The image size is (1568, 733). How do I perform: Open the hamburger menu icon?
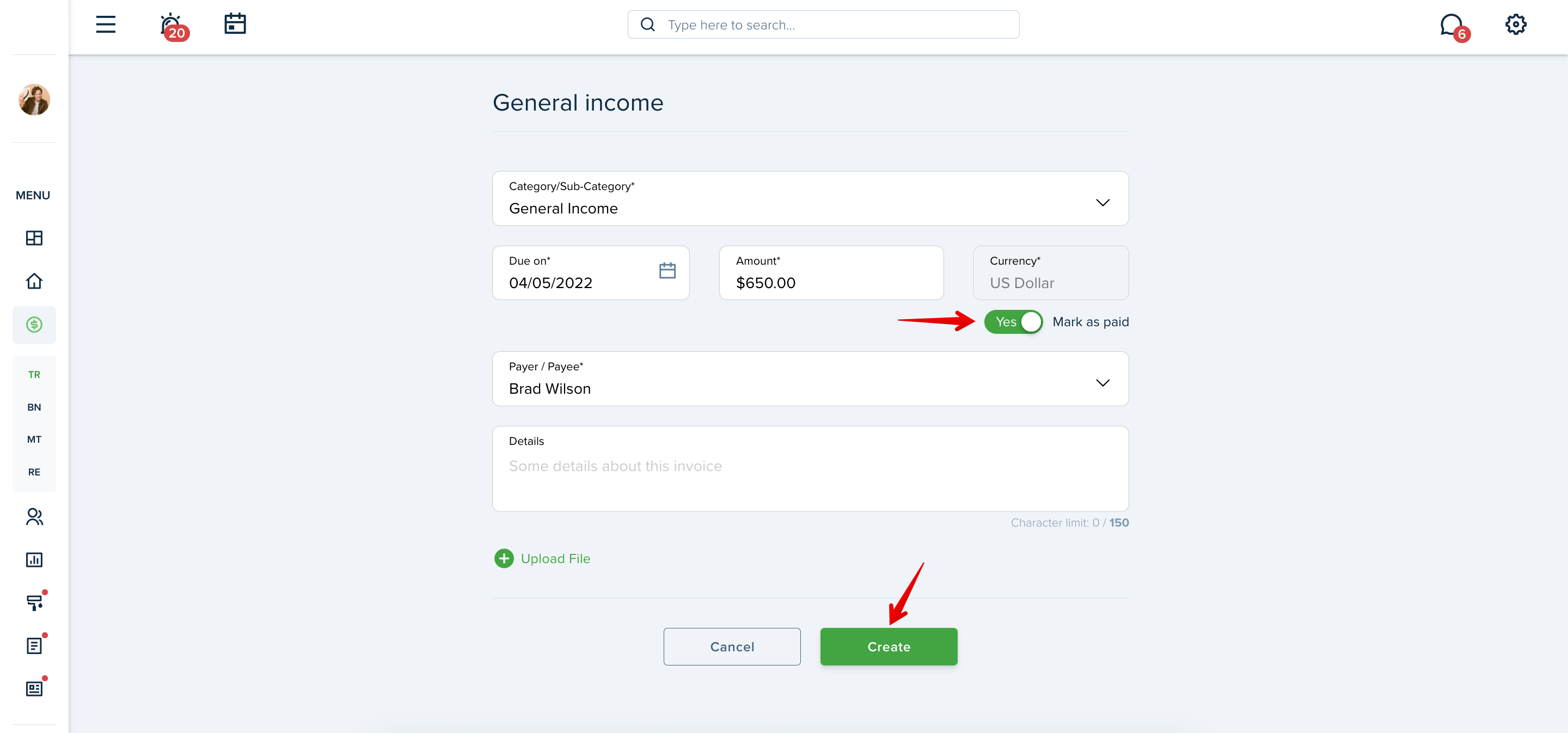coord(105,25)
